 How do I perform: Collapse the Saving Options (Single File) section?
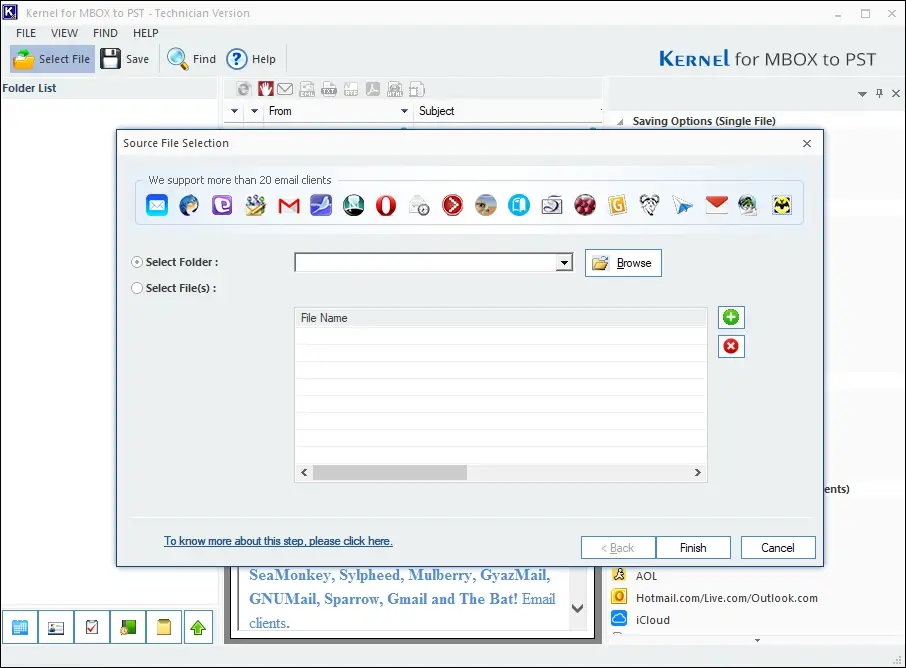pyautogui.click(x=620, y=122)
